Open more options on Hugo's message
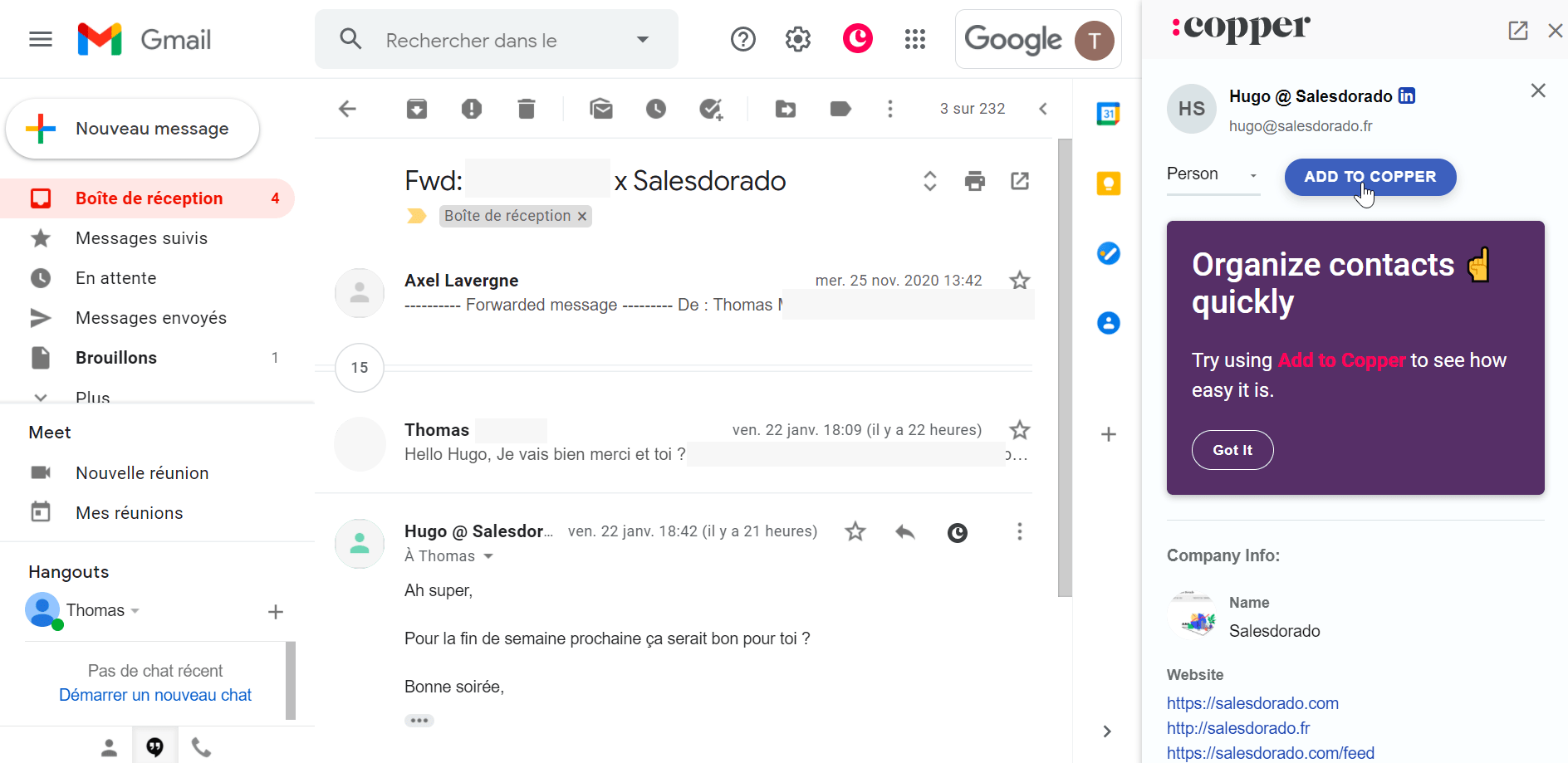The width and height of the screenshot is (1568, 763). click(x=1020, y=531)
